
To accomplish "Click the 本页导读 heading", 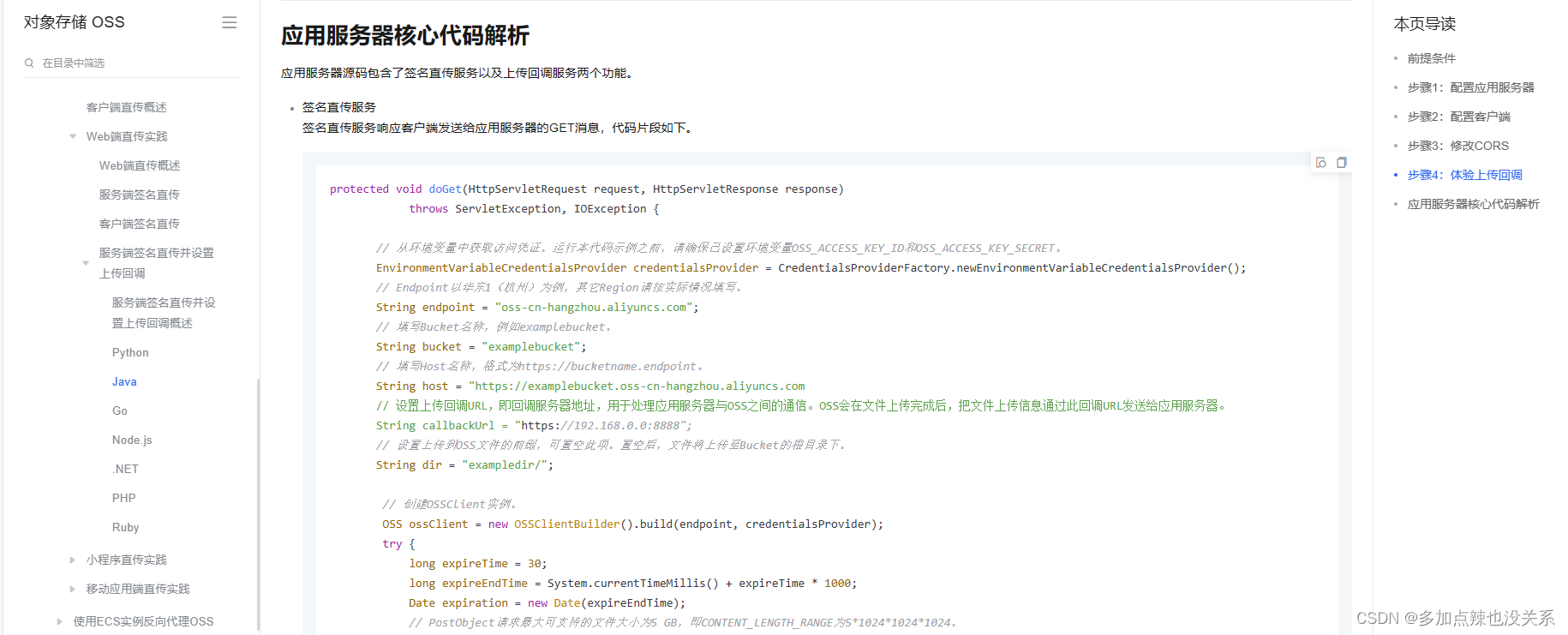I will (x=1425, y=24).
